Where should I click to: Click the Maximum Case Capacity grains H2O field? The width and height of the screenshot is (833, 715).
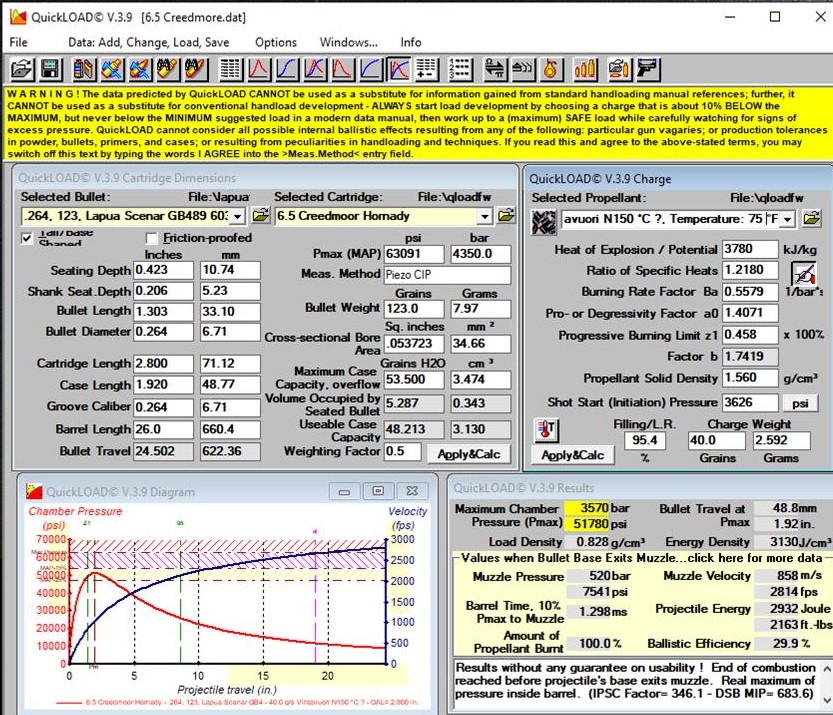point(414,379)
